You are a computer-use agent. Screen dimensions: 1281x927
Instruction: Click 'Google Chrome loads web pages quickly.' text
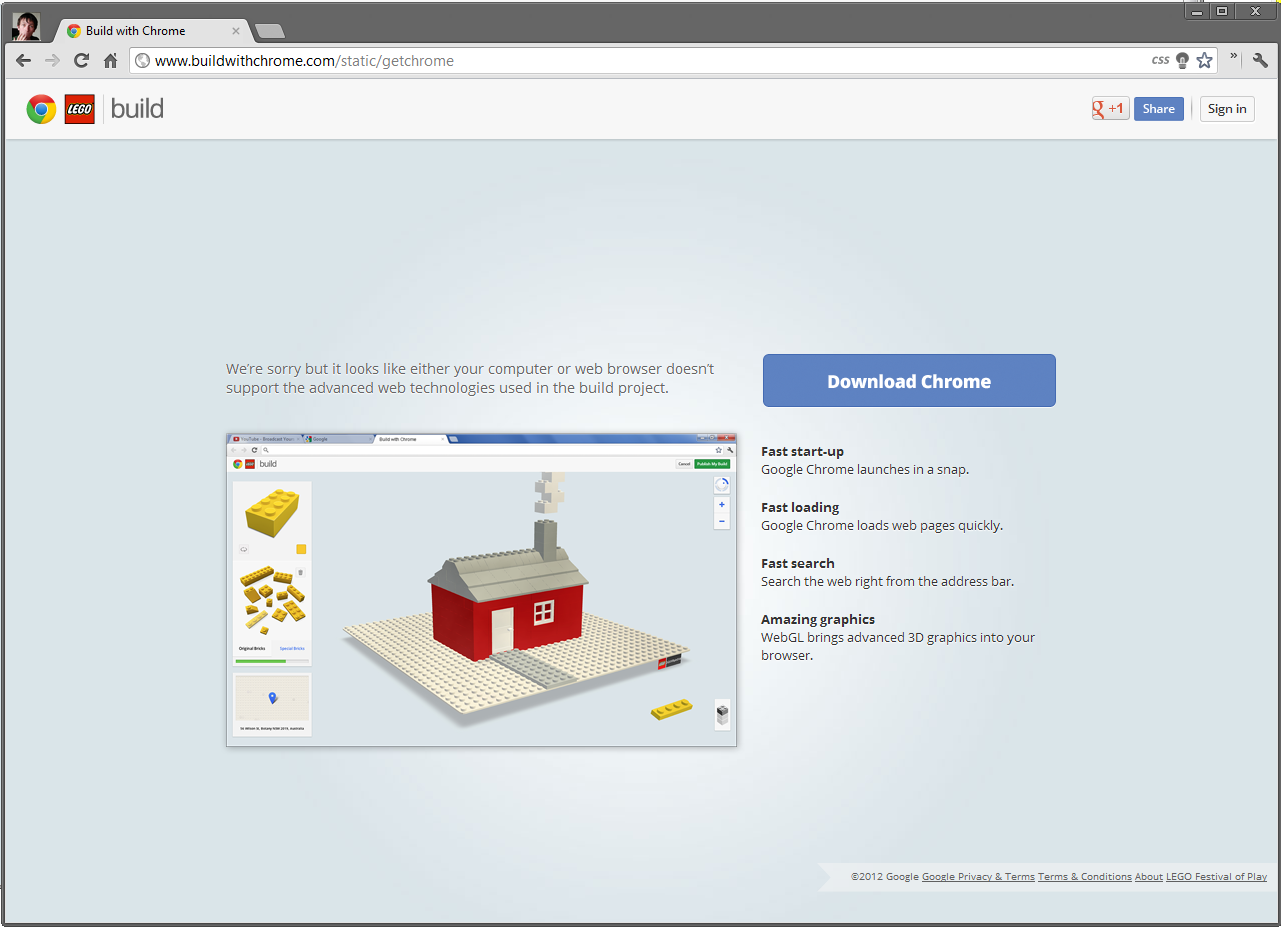[882, 526]
